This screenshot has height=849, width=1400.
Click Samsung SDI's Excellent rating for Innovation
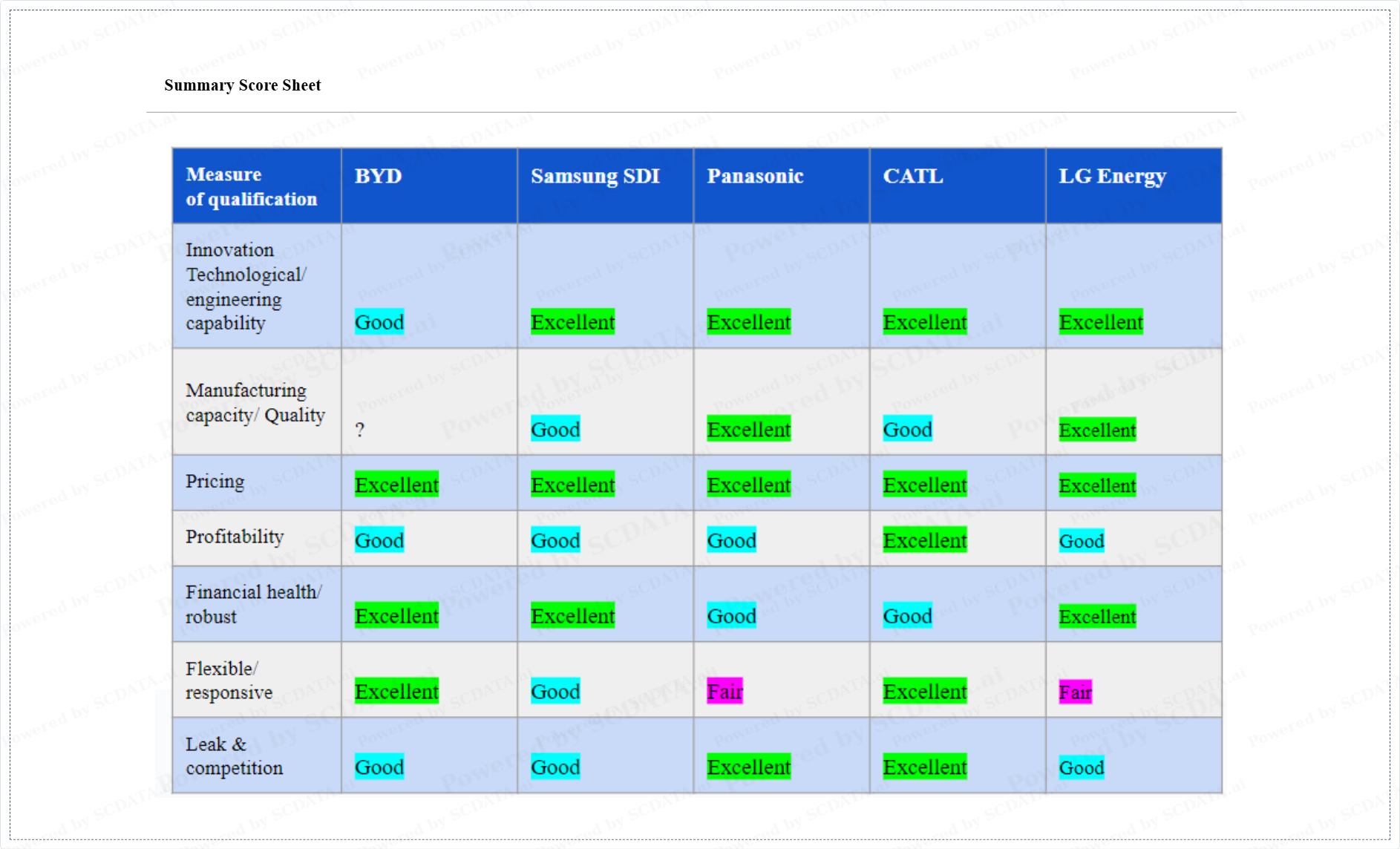573,322
